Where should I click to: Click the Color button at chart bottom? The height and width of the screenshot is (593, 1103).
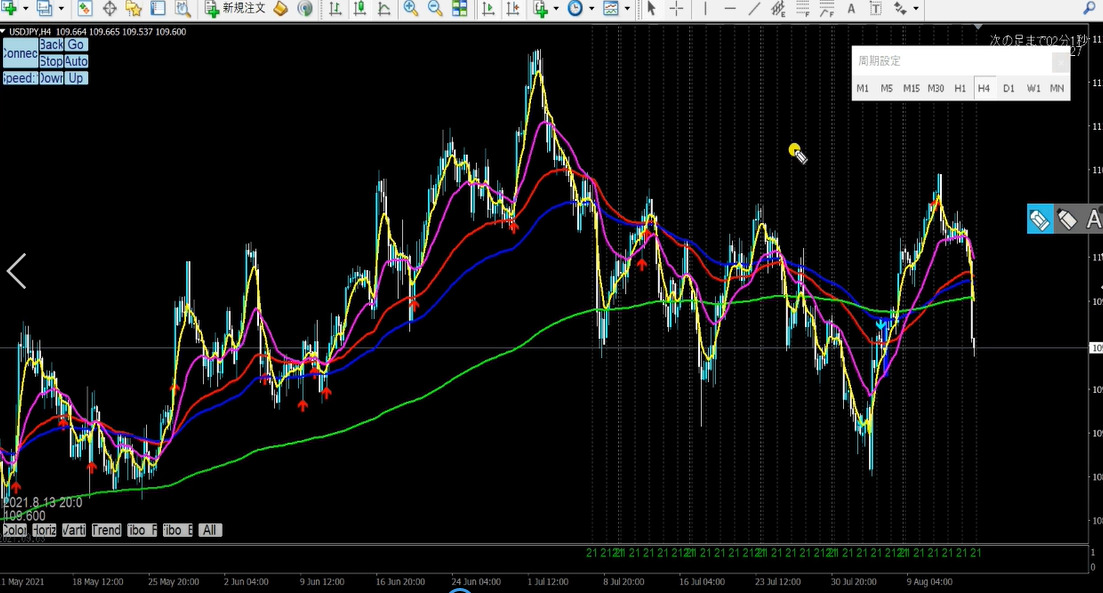coord(14,530)
